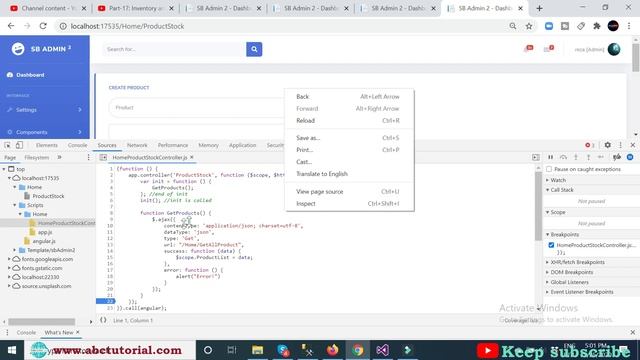Select ProductStock file in the tree
640x360 pixels.
48,196
